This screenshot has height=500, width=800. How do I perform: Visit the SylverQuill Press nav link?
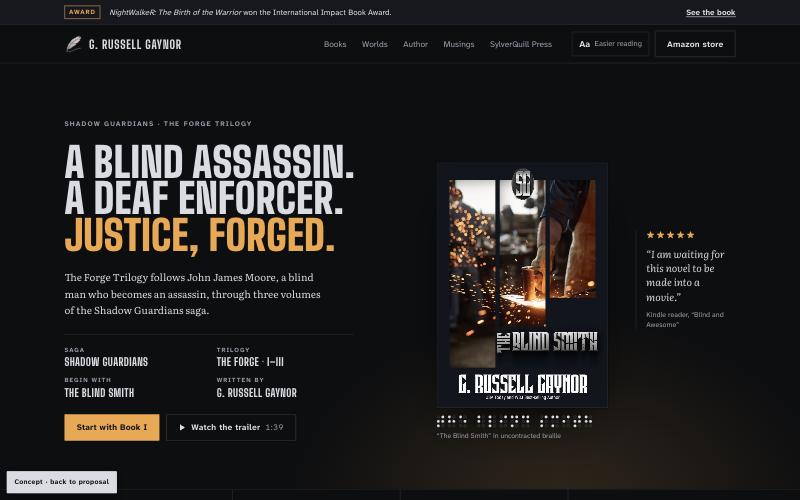(520, 44)
